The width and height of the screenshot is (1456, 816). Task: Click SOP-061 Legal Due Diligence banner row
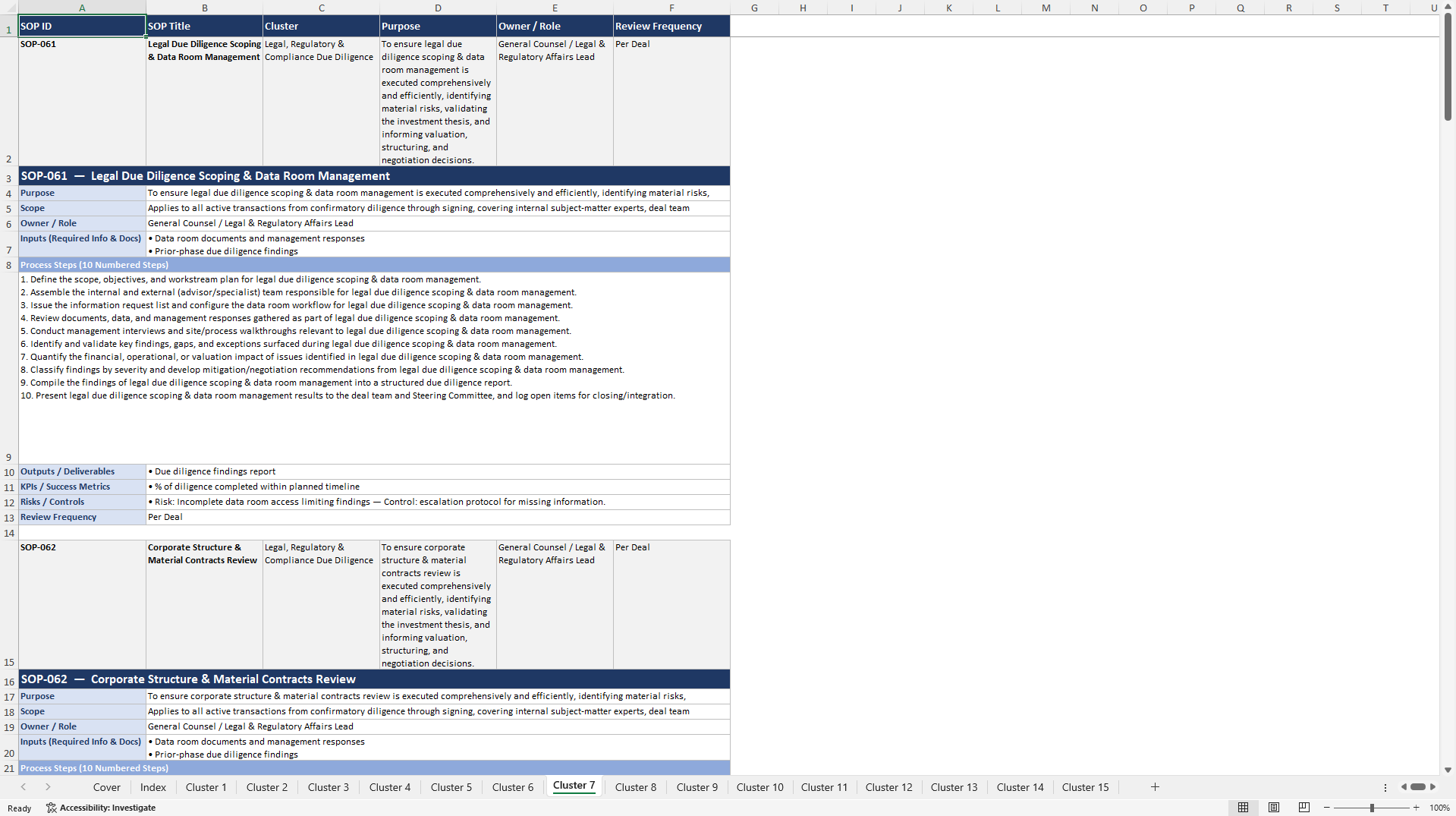pos(374,176)
